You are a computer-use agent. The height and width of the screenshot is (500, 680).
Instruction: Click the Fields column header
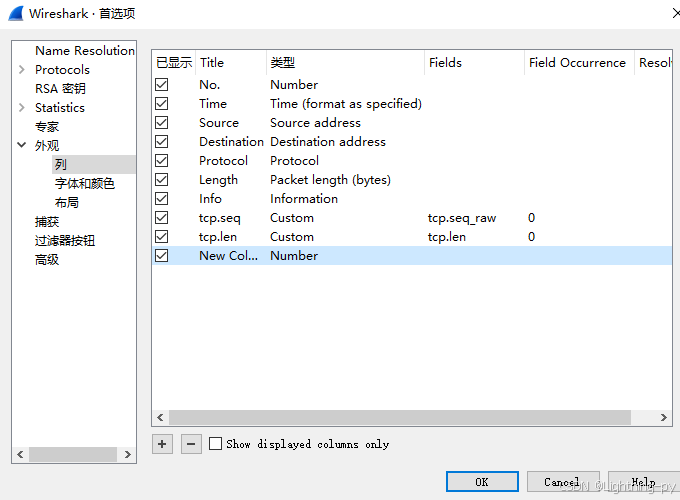tap(474, 63)
